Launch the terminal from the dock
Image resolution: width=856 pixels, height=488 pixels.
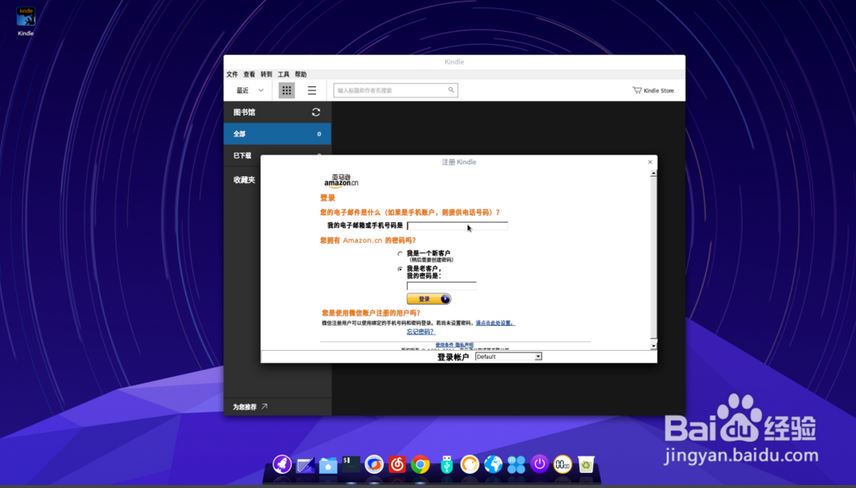pos(351,465)
